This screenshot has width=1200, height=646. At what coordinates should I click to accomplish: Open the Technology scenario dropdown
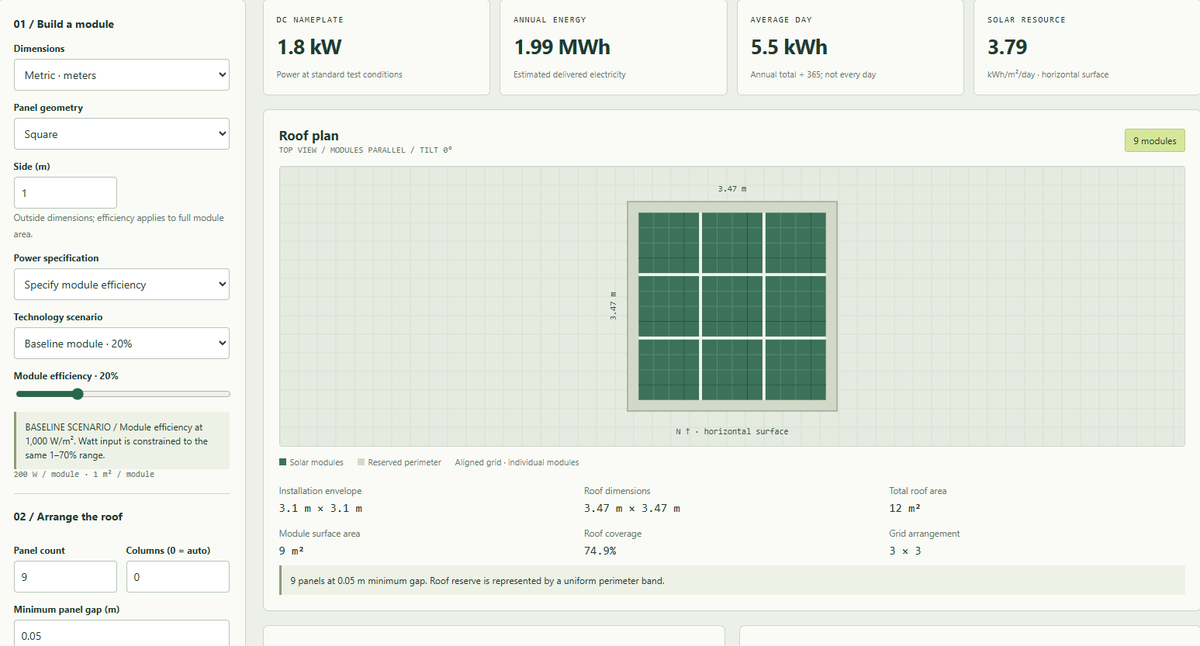[x=121, y=343]
